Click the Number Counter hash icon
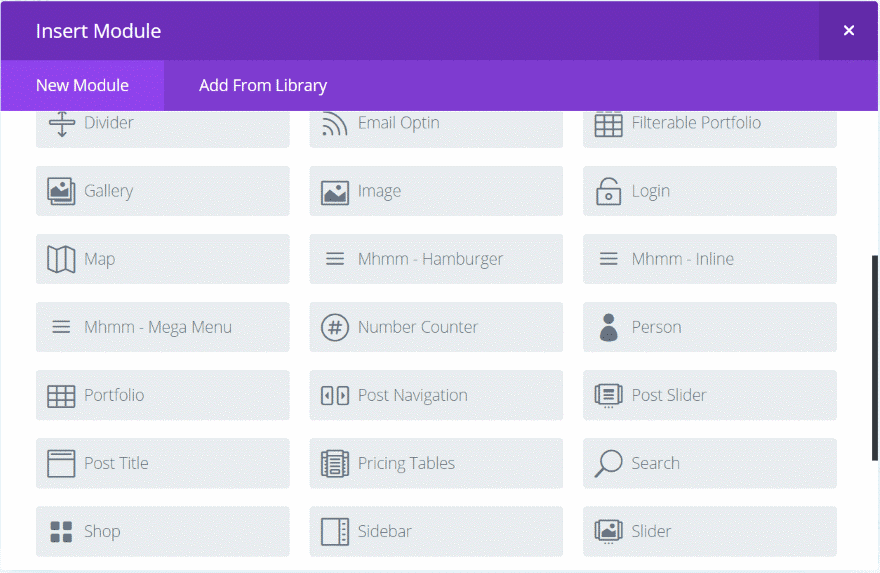 click(x=335, y=327)
